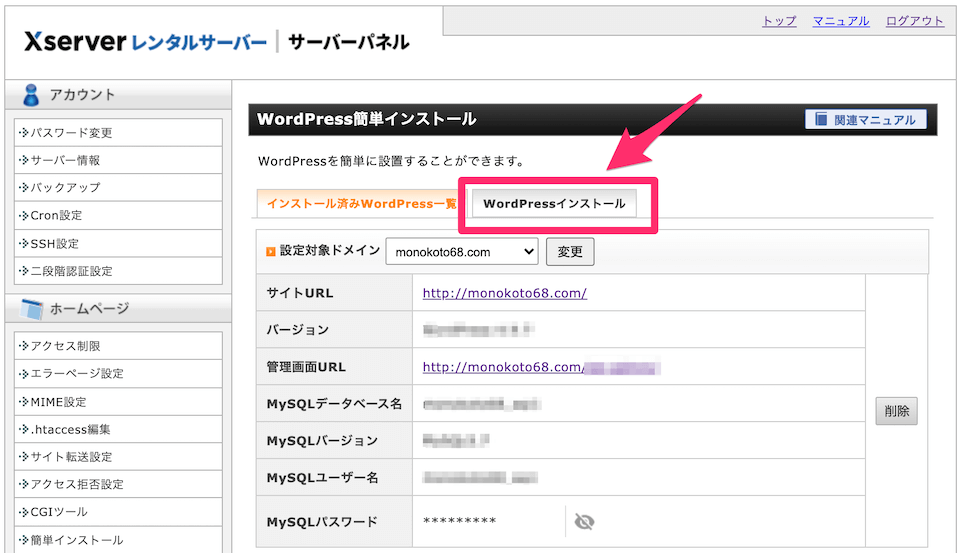Click the トップ link
Image resolution: width=960 pixels, height=553 pixels.
pyautogui.click(x=779, y=21)
